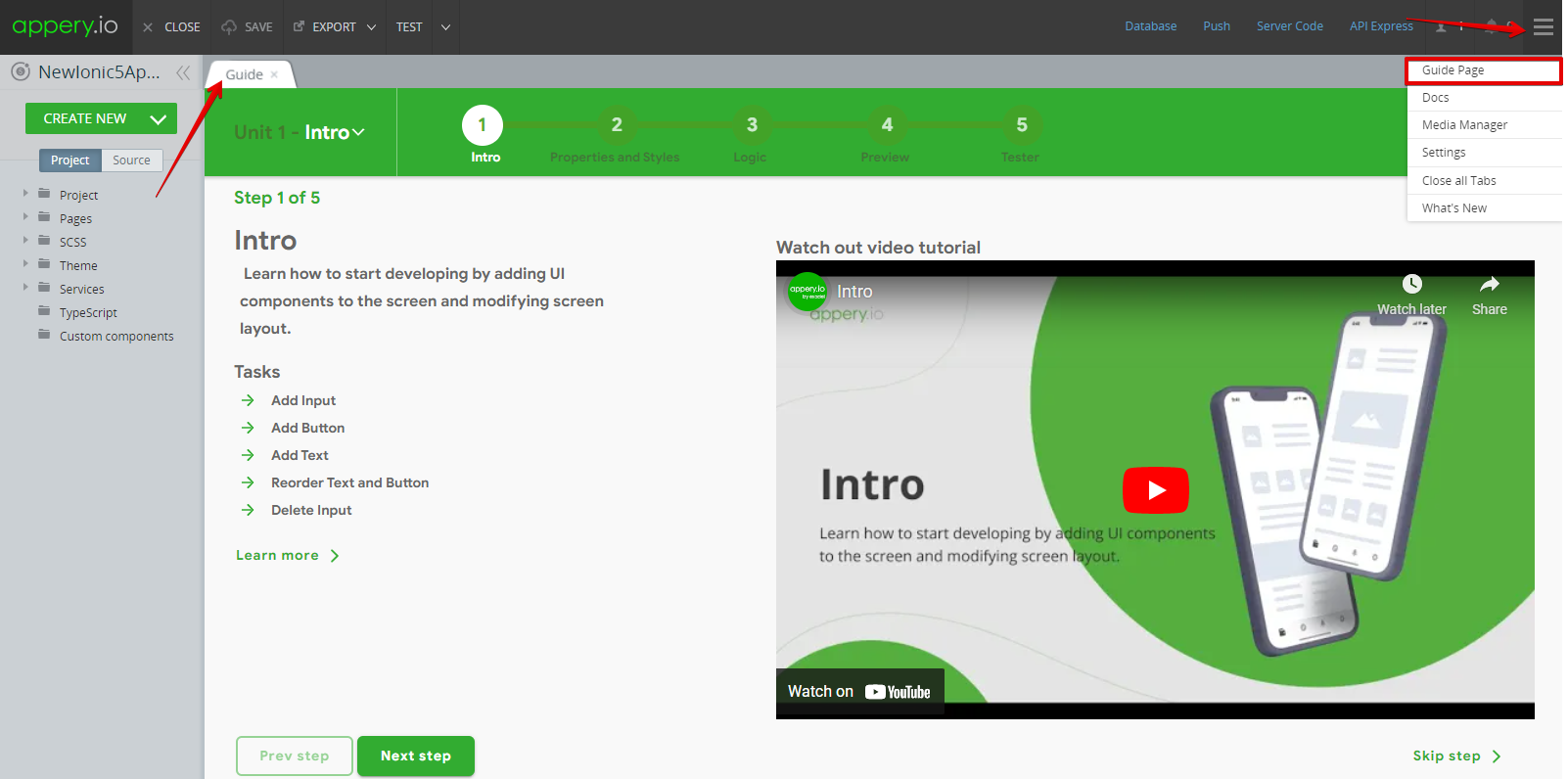Image resolution: width=1568 pixels, height=779 pixels.
Task: Click arrow icon beside Reorder Text and Button
Action: (248, 482)
